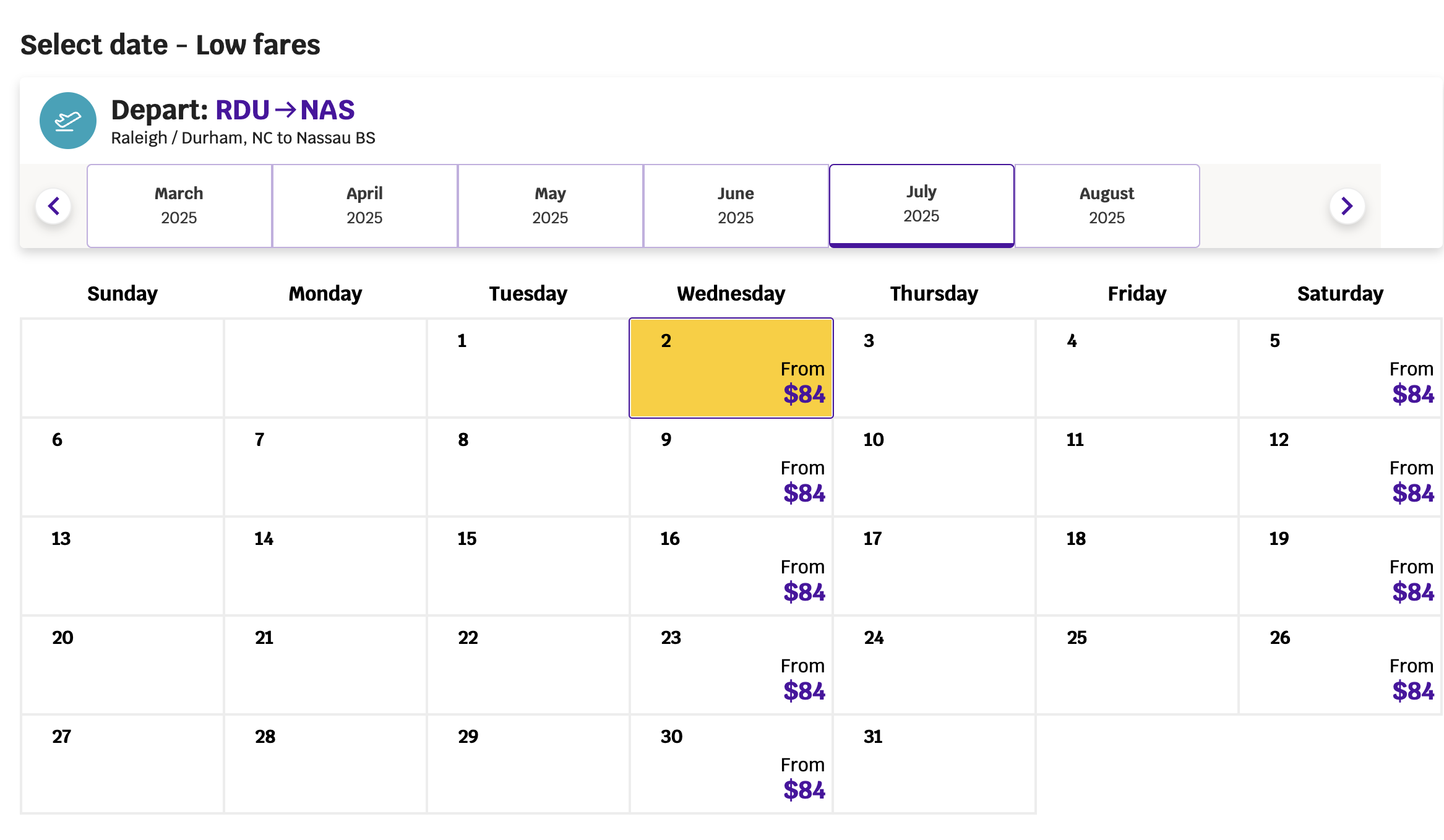Click the July 3 date cell
Screen dimensions: 1444x840
tap(934, 368)
